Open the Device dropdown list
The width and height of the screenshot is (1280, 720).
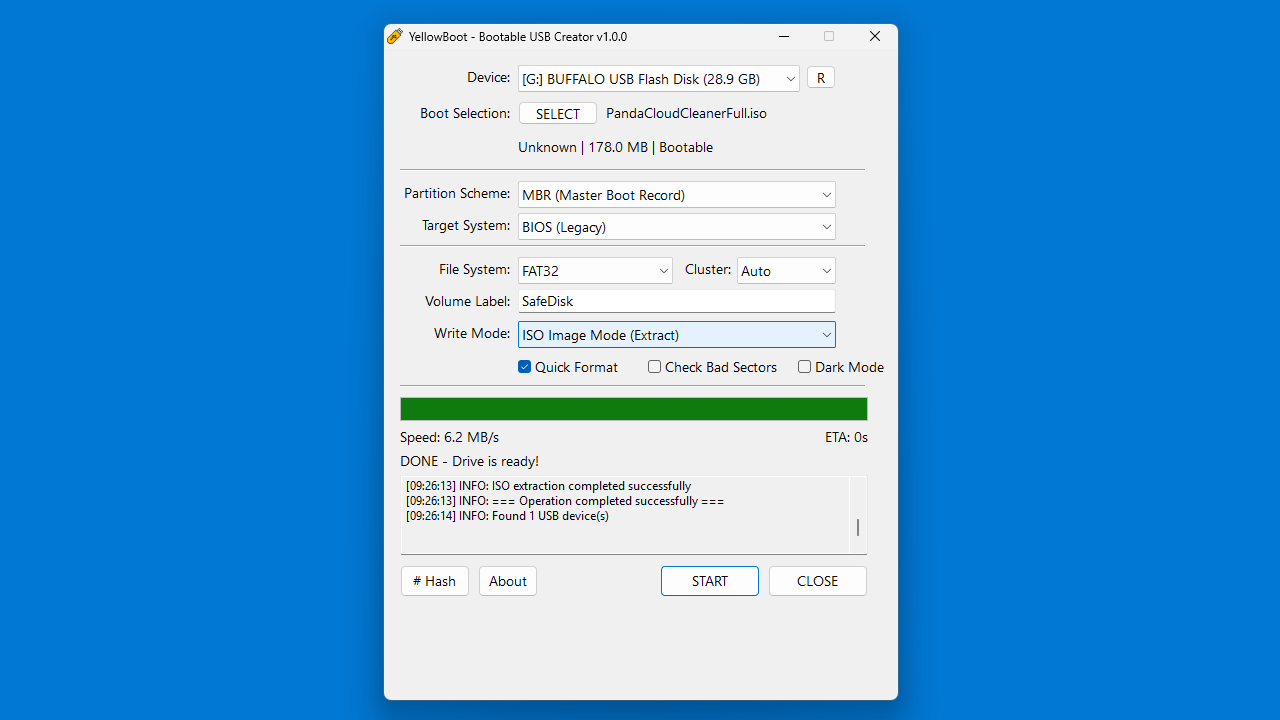[x=659, y=79]
